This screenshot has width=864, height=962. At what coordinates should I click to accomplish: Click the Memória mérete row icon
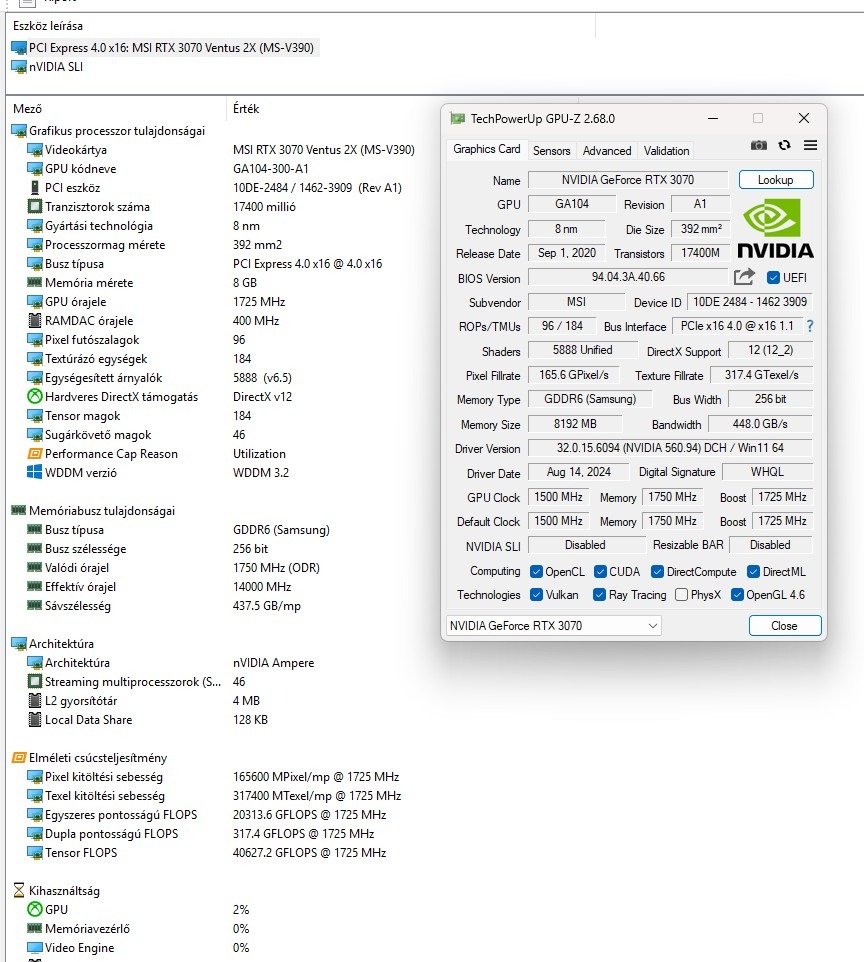(x=35, y=283)
